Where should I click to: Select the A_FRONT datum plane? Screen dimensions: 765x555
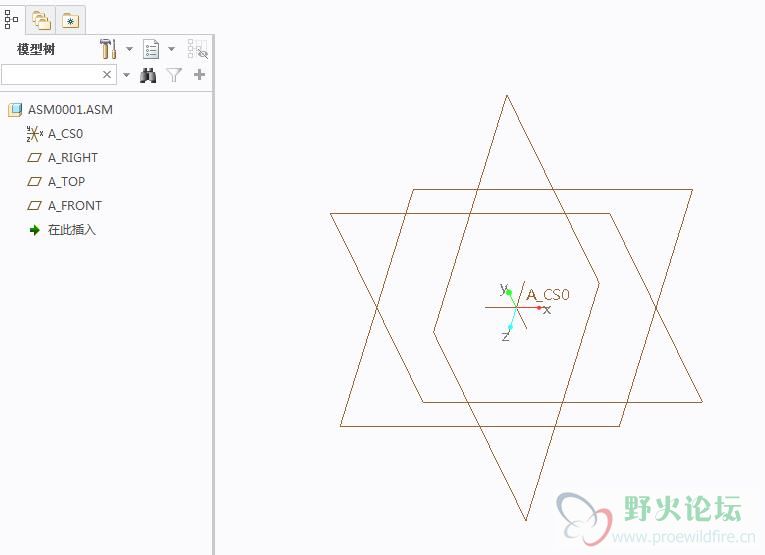click(75, 206)
